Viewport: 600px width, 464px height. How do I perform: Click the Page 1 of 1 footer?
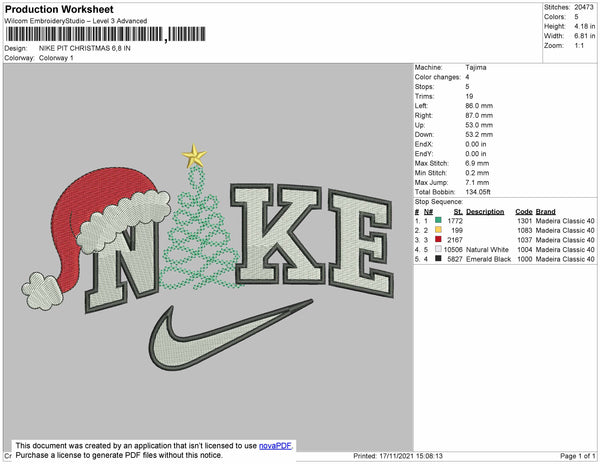577,456
